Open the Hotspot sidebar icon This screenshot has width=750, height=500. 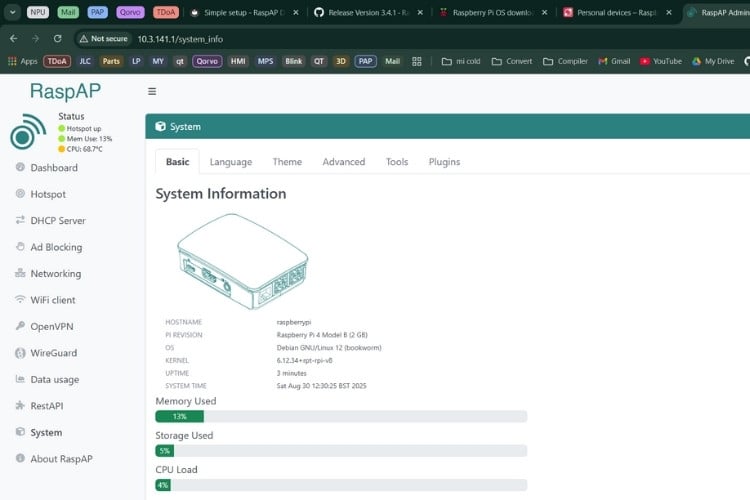(x=20, y=193)
